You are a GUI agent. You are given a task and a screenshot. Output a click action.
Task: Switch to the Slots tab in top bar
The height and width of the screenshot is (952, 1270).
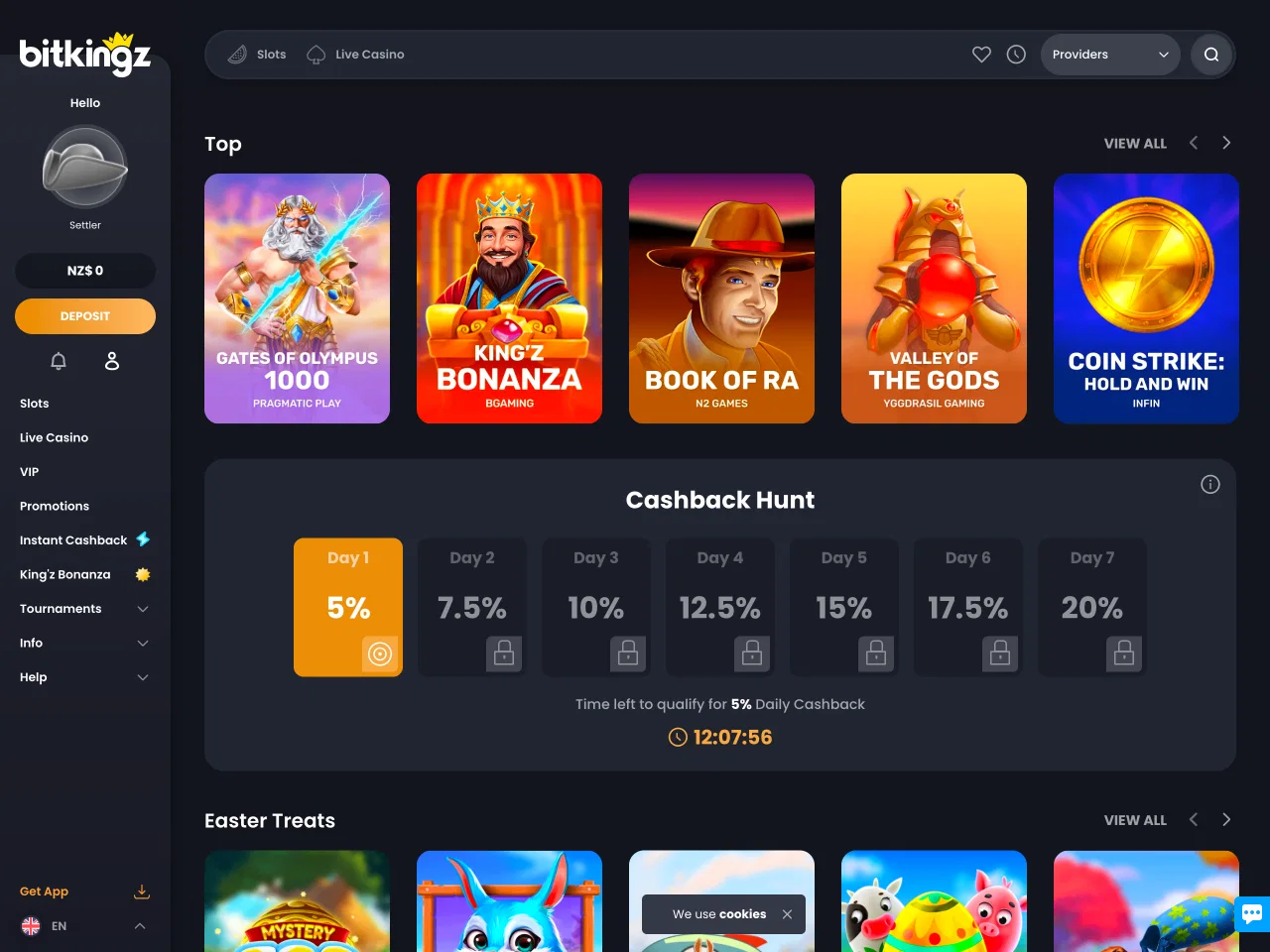click(x=257, y=55)
